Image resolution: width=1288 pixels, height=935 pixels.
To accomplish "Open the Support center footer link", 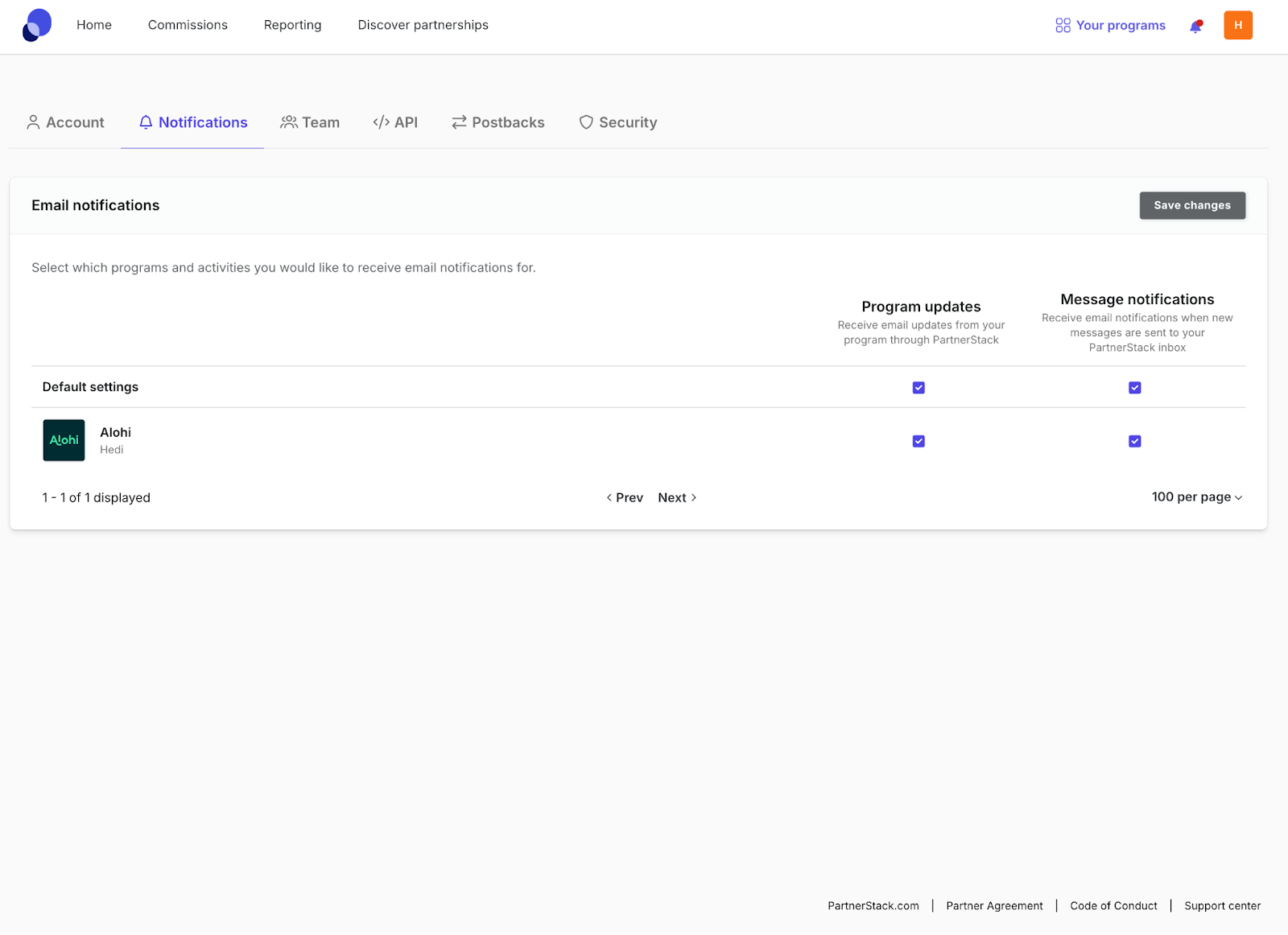I will click(x=1222, y=906).
